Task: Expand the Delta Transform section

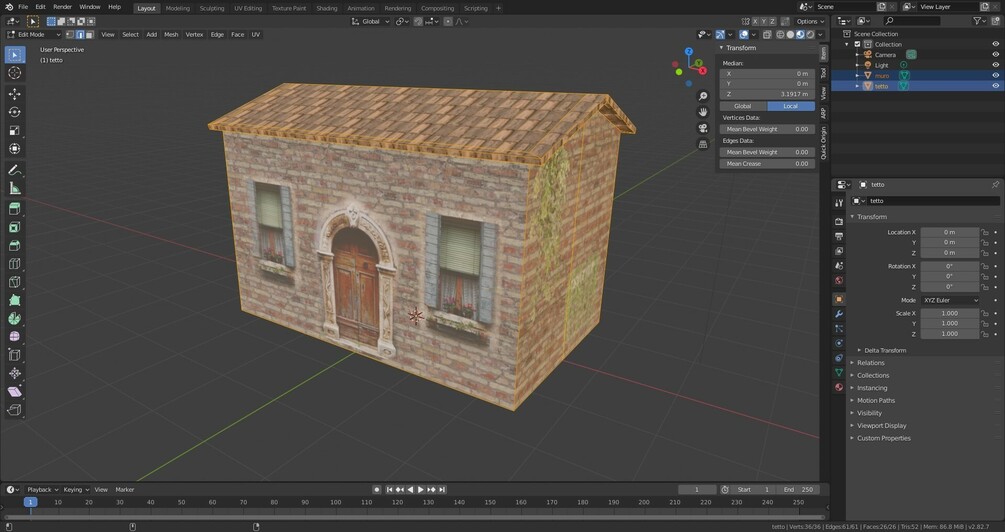Action: [x=885, y=351]
